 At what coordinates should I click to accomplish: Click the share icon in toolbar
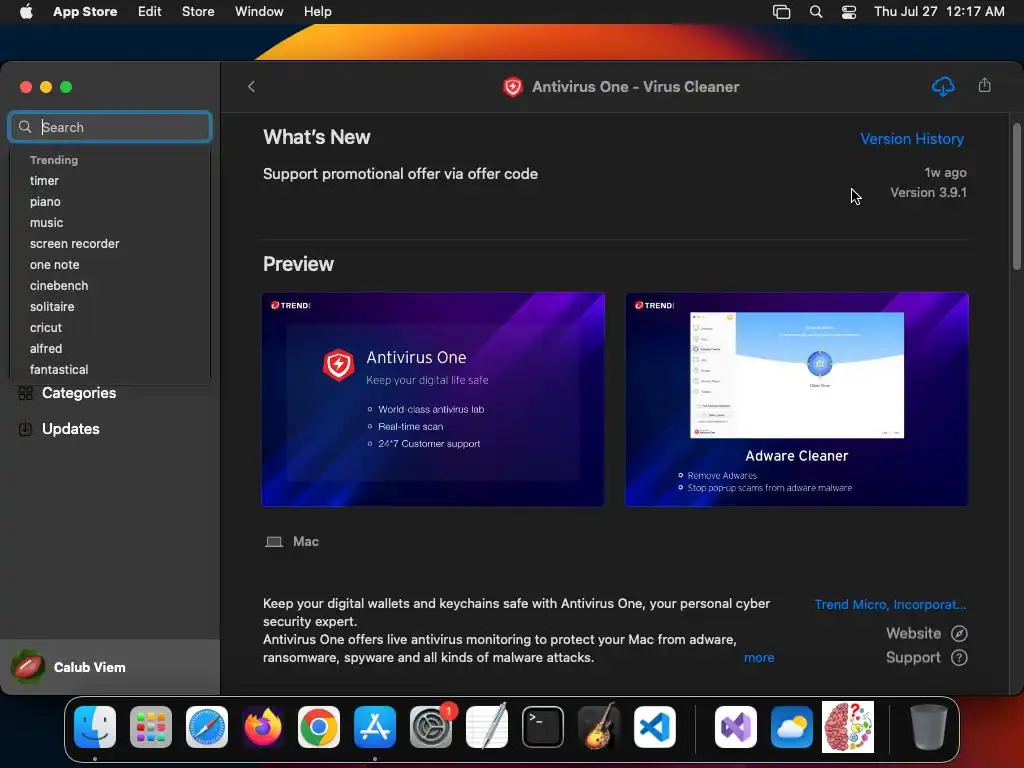pyautogui.click(x=985, y=86)
